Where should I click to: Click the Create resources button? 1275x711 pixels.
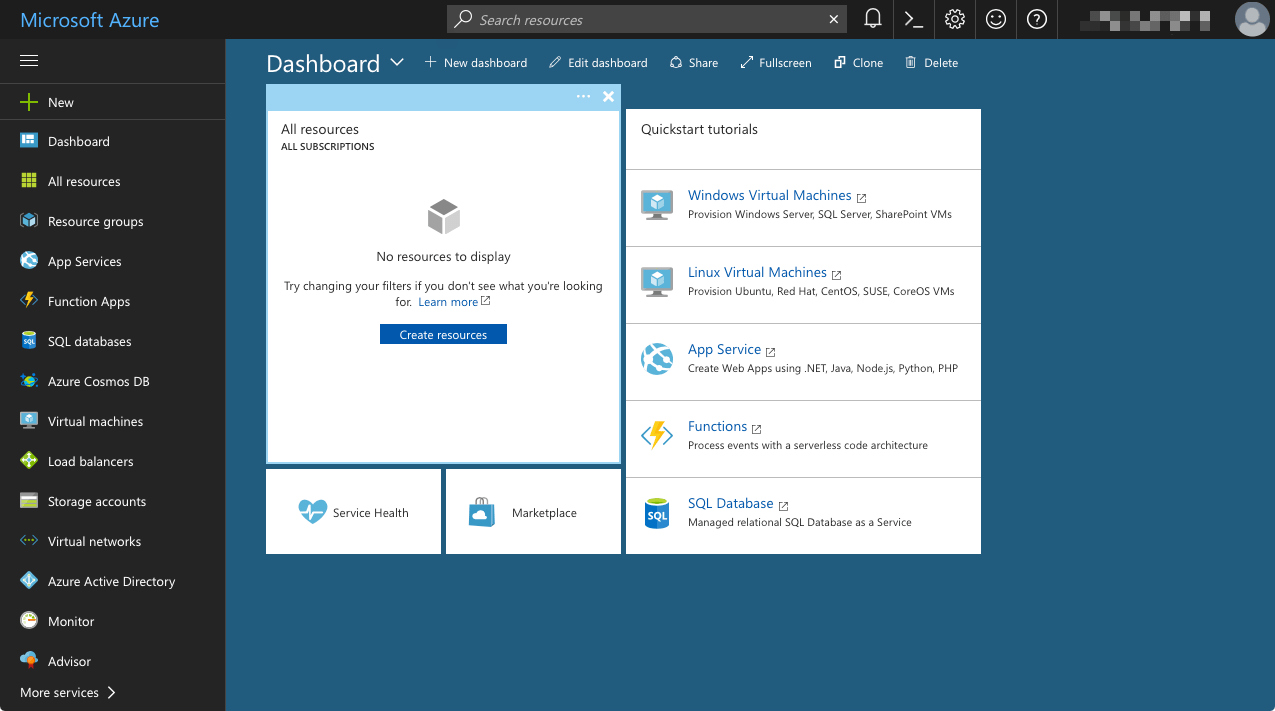(x=443, y=334)
